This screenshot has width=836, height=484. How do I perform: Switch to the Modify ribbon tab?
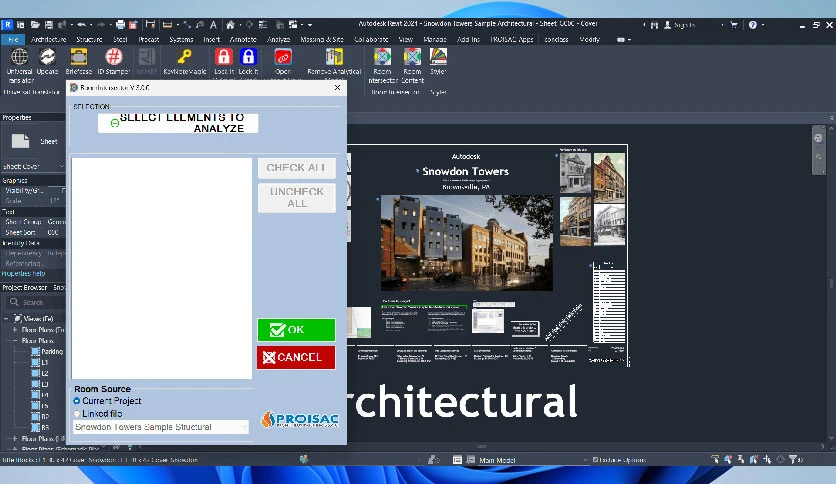pos(590,39)
